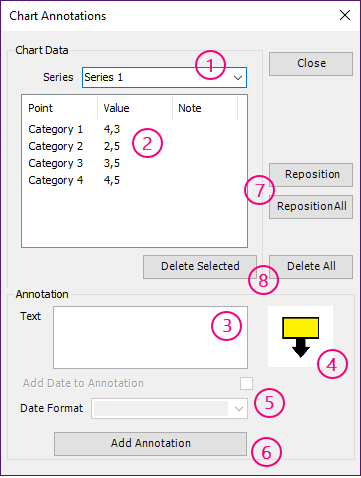This screenshot has width=361, height=478.
Task: Click the Series 1 combo box field
Action: click(164, 78)
